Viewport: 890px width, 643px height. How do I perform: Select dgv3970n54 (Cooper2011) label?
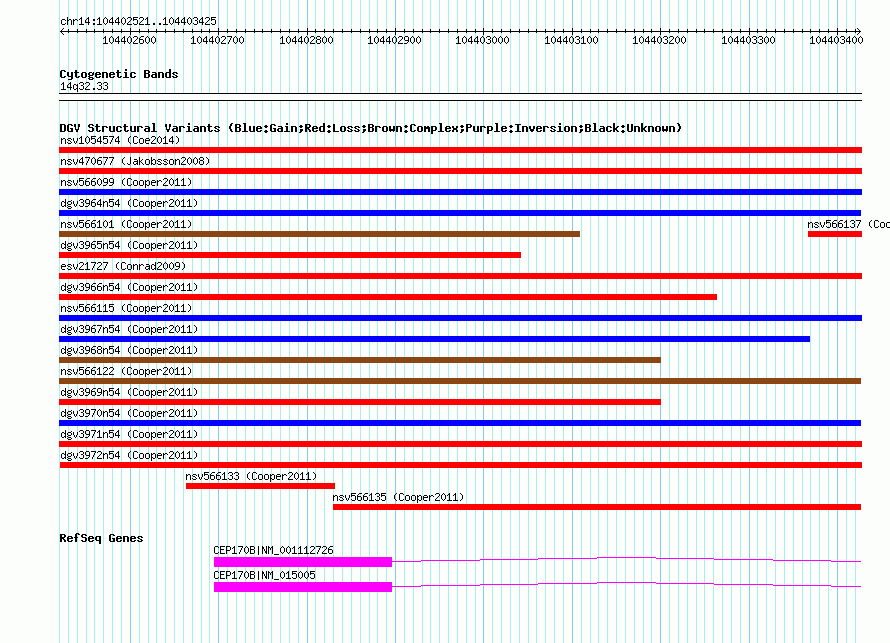pyautogui.click(x=129, y=413)
